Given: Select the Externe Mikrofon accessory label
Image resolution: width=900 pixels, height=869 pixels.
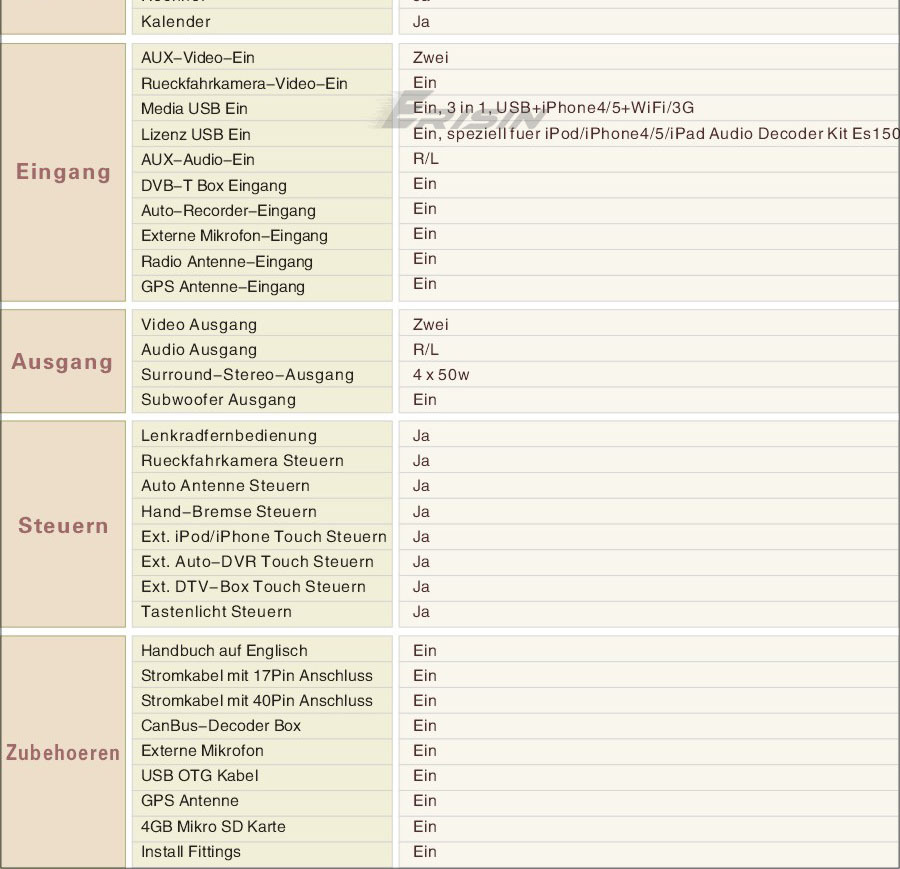Looking at the screenshot, I should tap(202, 751).
